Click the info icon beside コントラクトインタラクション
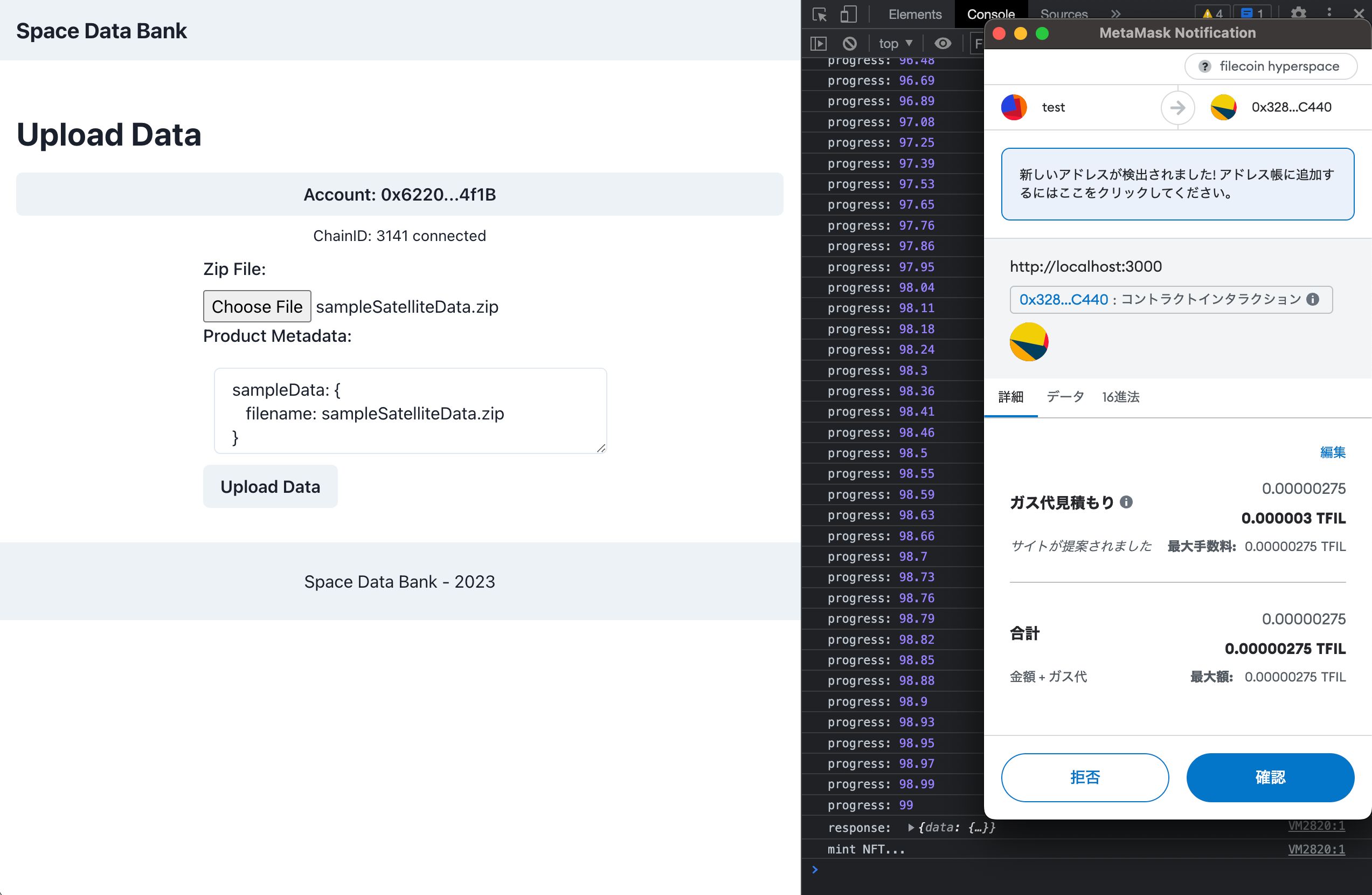1372x895 pixels. click(1313, 299)
